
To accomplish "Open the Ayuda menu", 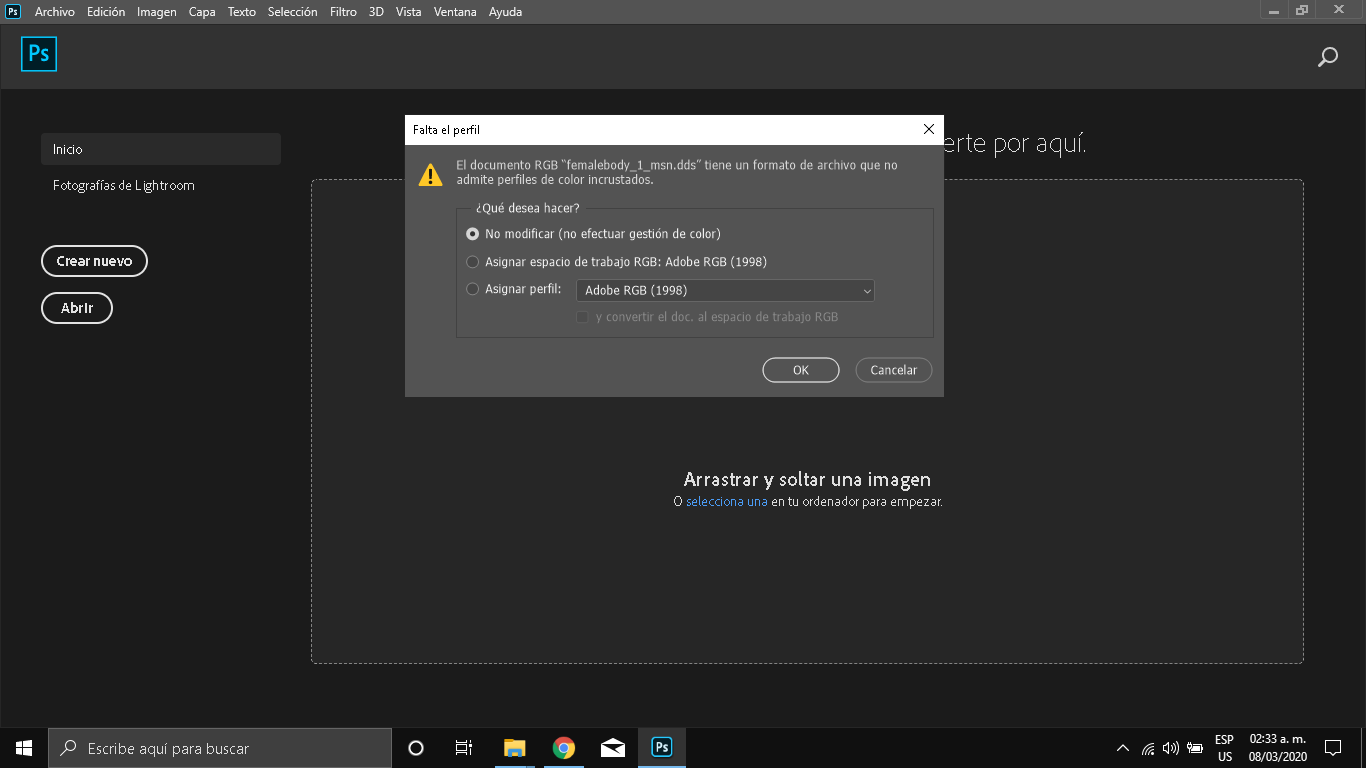I will 505,12.
